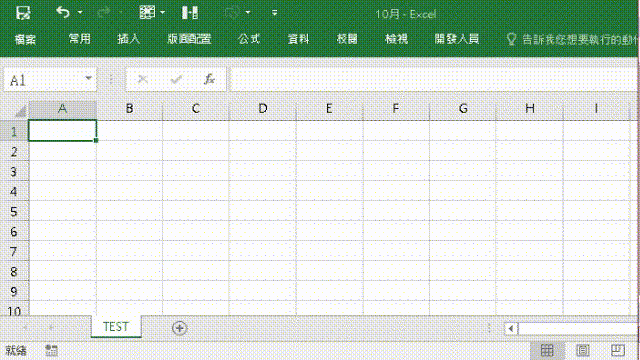Image resolution: width=640 pixels, height=360 pixels.
Task: Click the horizontal scrollbar left arrow
Action: coord(511,329)
